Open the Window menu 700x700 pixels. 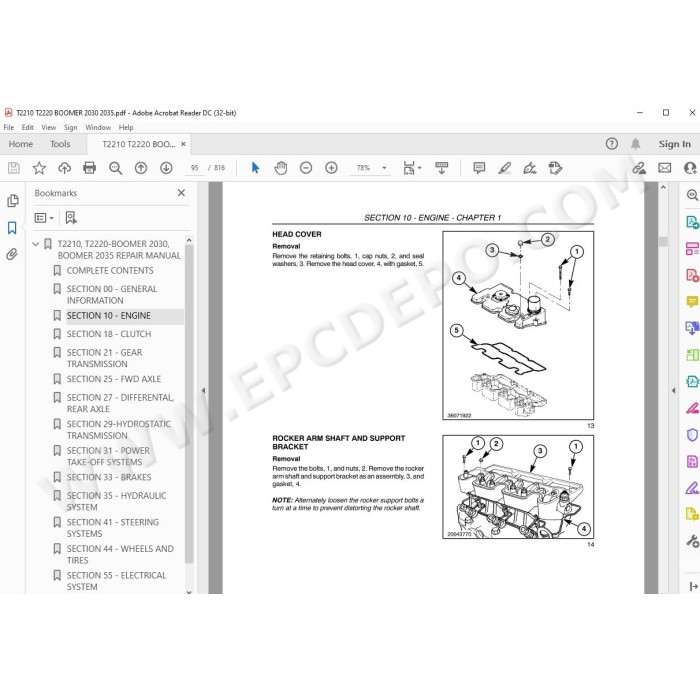click(98, 127)
